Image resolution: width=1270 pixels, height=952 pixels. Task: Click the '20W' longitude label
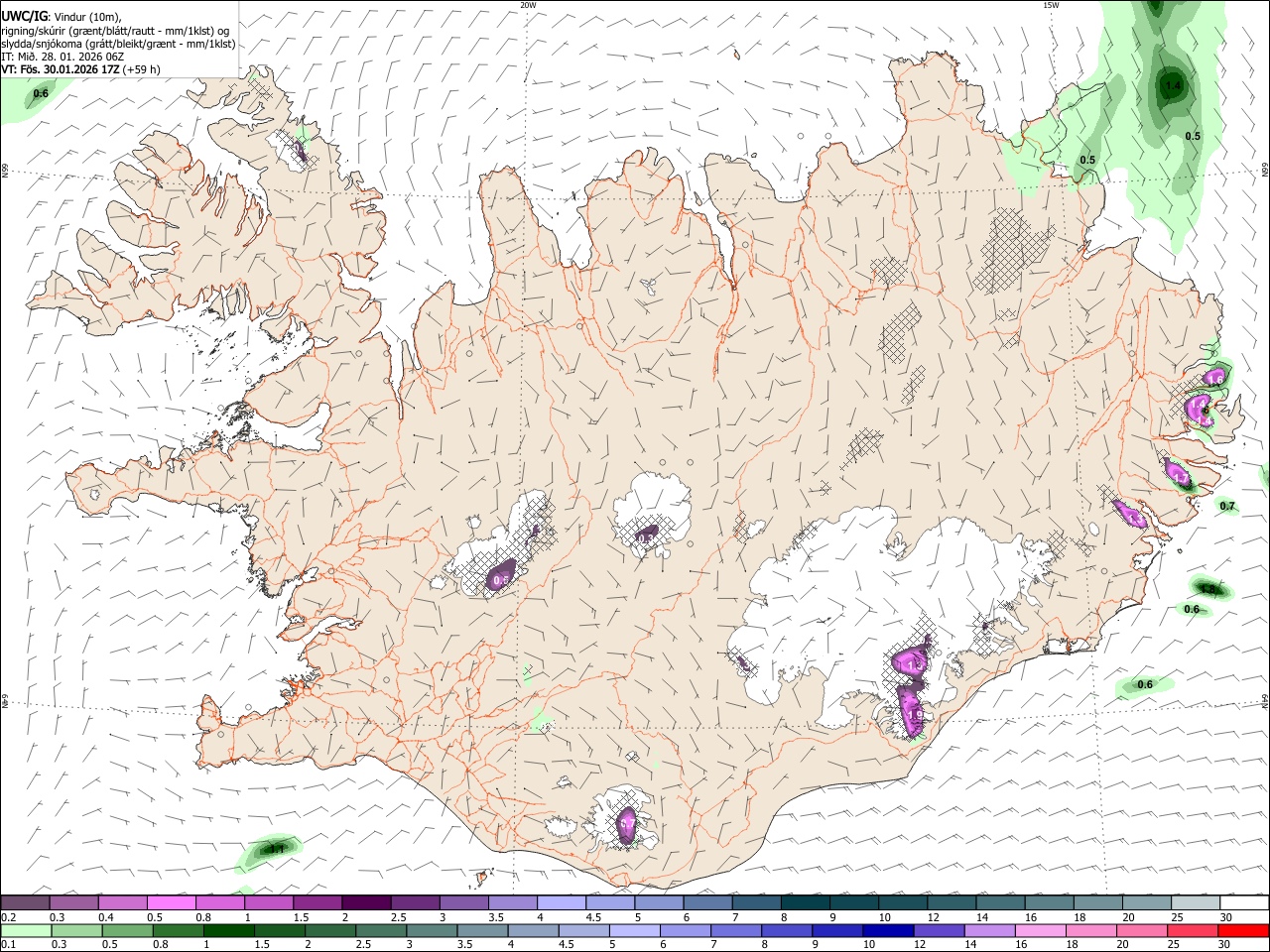coord(528,5)
